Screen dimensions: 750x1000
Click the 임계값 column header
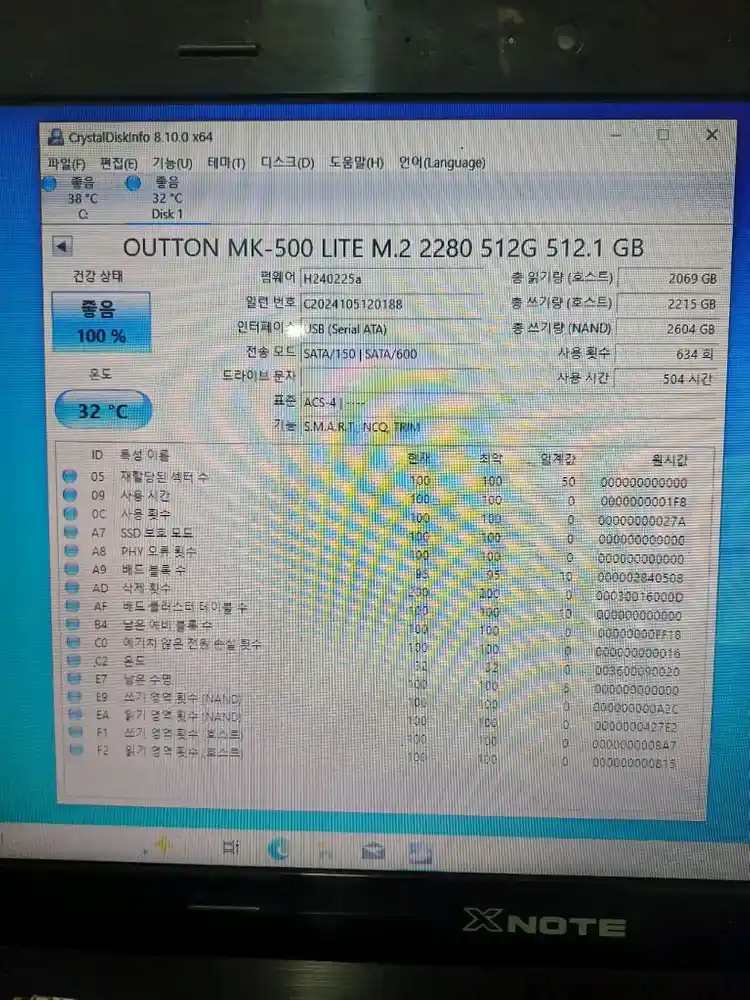click(558, 459)
